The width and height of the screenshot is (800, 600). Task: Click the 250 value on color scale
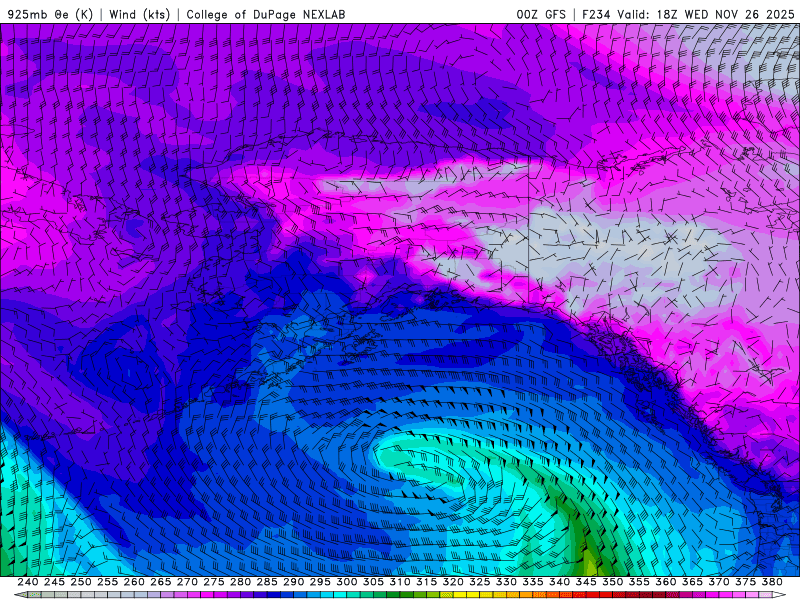click(x=81, y=582)
